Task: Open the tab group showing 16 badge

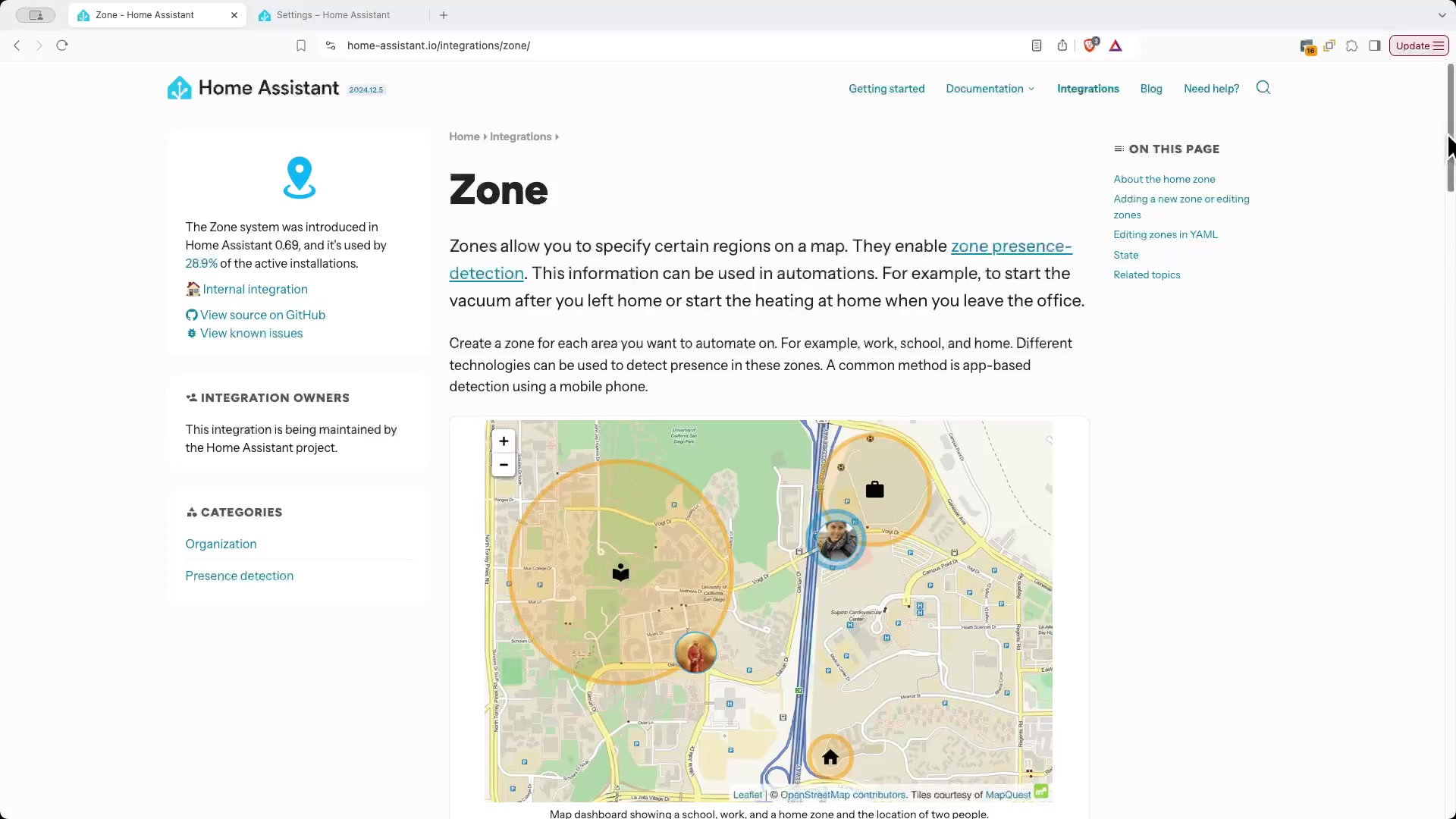Action: (x=1309, y=45)
